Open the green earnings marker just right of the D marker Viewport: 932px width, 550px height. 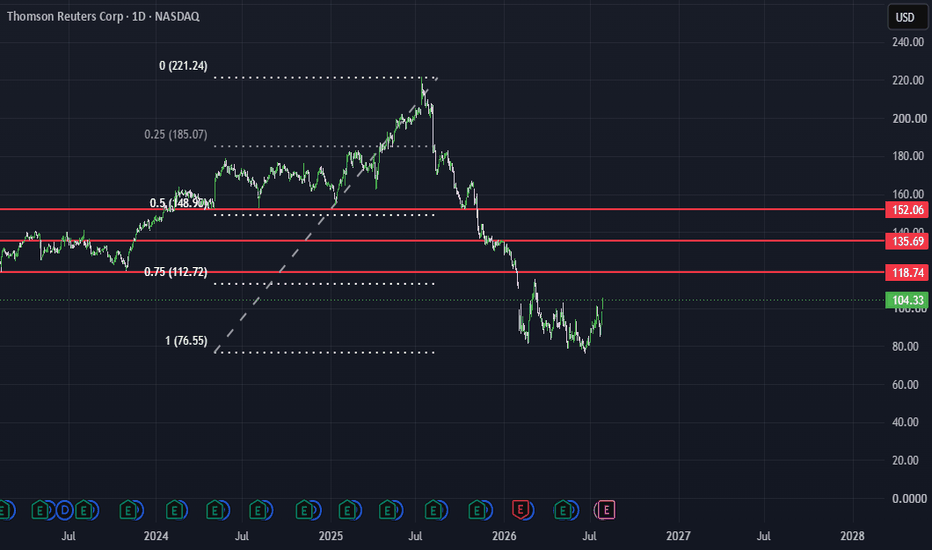(x=84, y=510)
